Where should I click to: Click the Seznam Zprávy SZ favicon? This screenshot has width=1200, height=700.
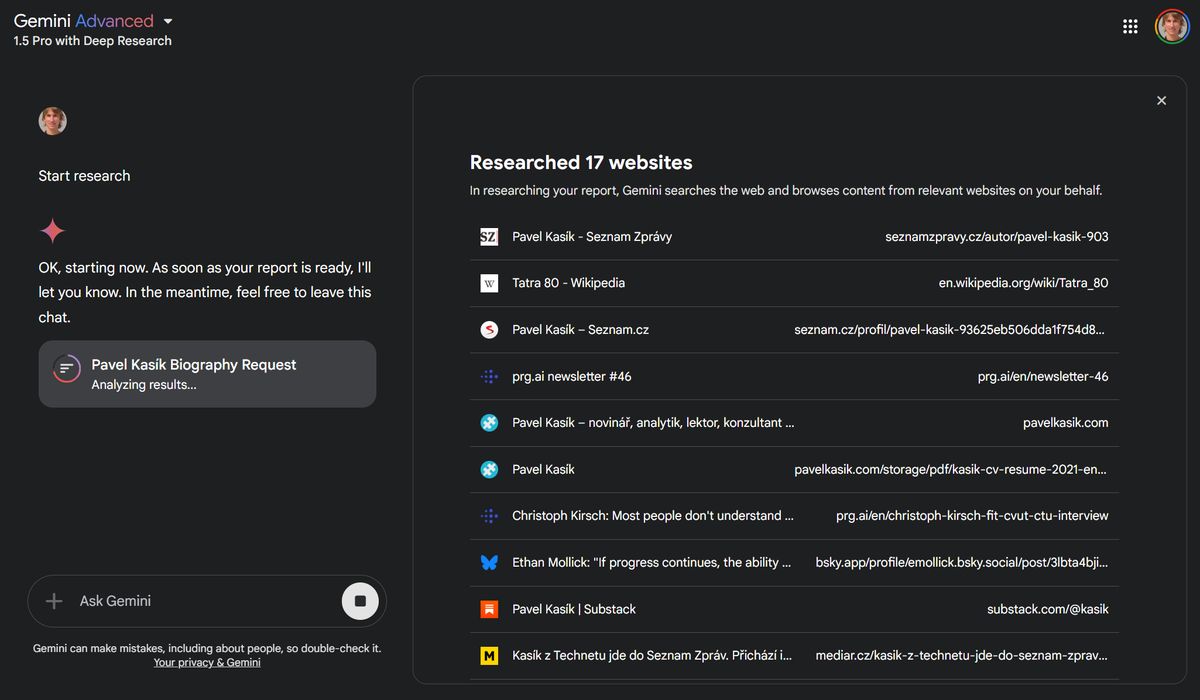489,237
